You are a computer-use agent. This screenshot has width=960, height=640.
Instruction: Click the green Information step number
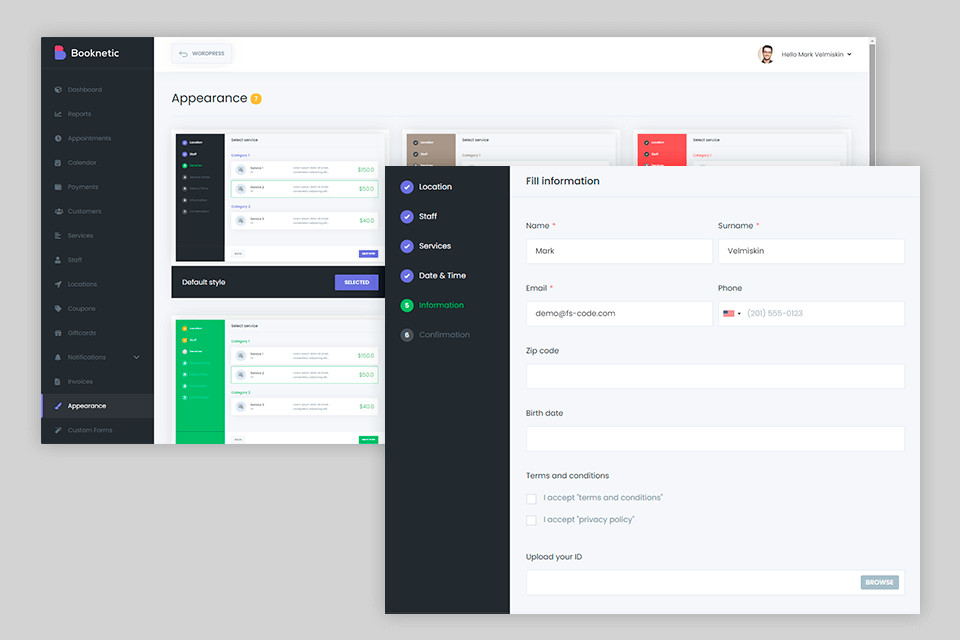point(407,306)
